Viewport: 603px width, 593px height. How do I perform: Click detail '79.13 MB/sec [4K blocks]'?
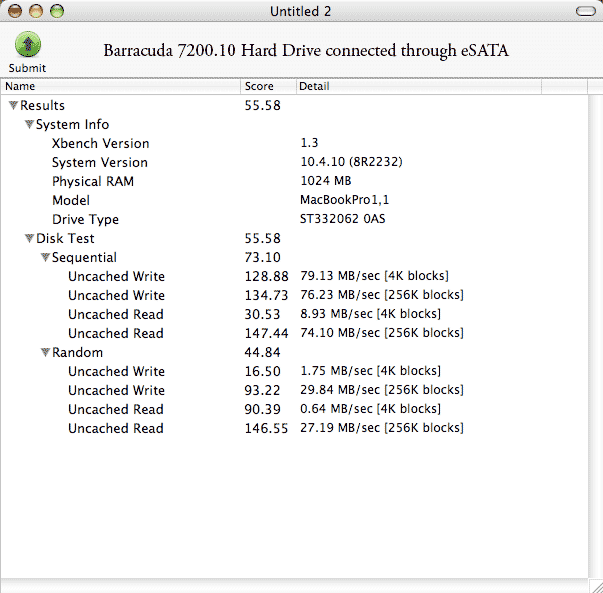375,276
